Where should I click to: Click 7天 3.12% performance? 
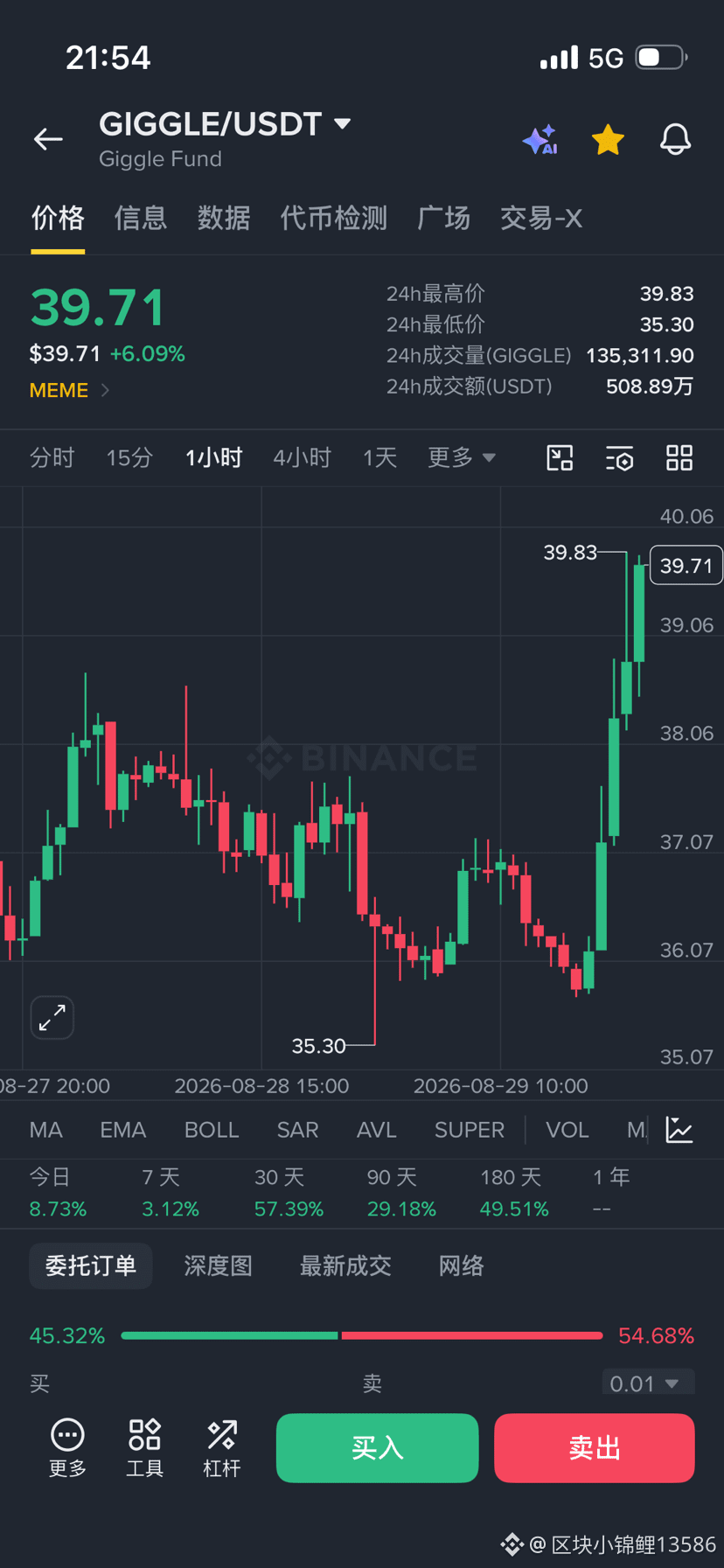[171, 1193]
